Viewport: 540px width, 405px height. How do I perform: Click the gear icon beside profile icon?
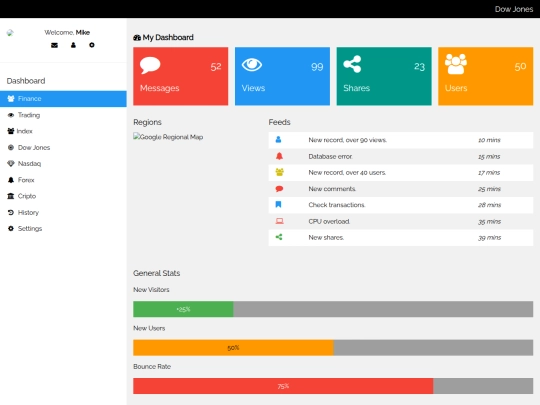[x=92, y=45]
